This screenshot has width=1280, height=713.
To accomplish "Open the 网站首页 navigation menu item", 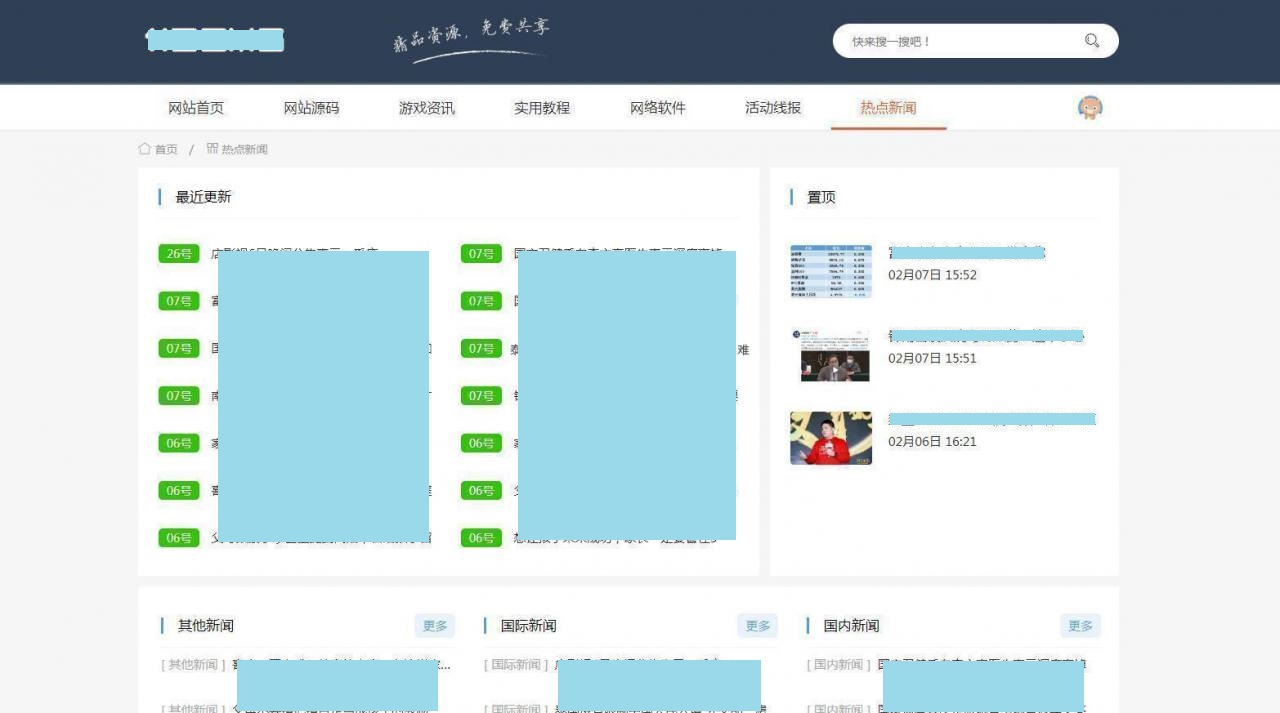I will (197, 107).
